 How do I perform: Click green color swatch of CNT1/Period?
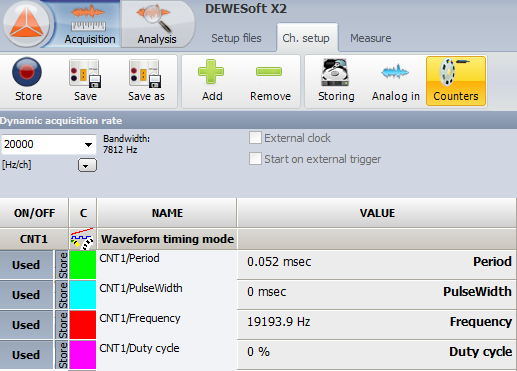click(83, 265)
